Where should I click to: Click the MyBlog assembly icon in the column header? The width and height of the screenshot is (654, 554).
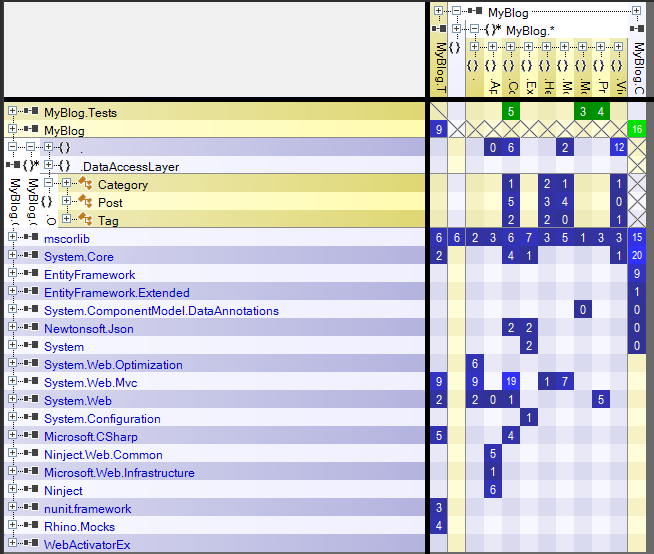coord(475,11)
